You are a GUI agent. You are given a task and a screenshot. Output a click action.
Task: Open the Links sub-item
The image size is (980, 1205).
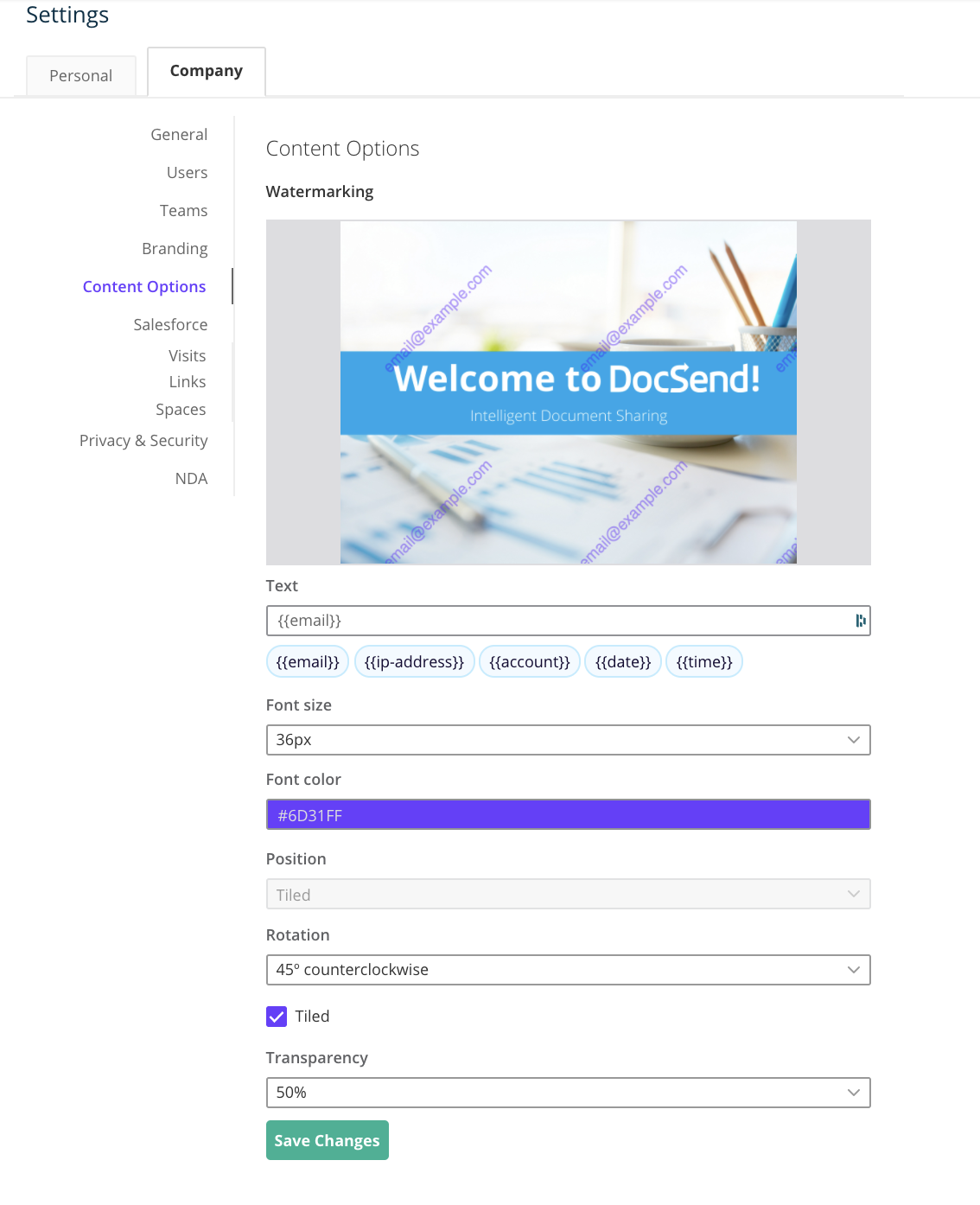(188, 382)
